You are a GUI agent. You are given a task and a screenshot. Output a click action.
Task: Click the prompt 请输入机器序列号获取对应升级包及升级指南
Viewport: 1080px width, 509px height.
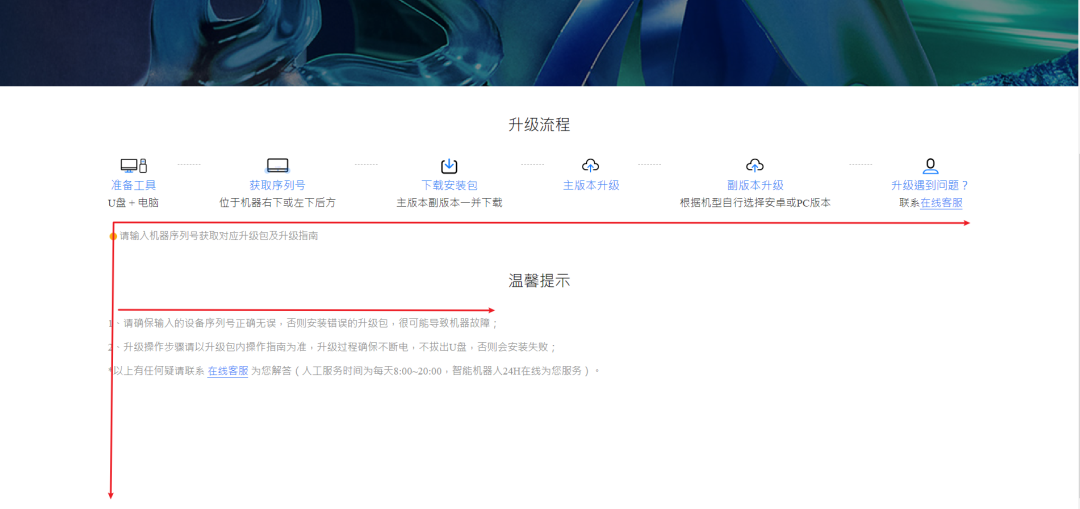(219, 236)
